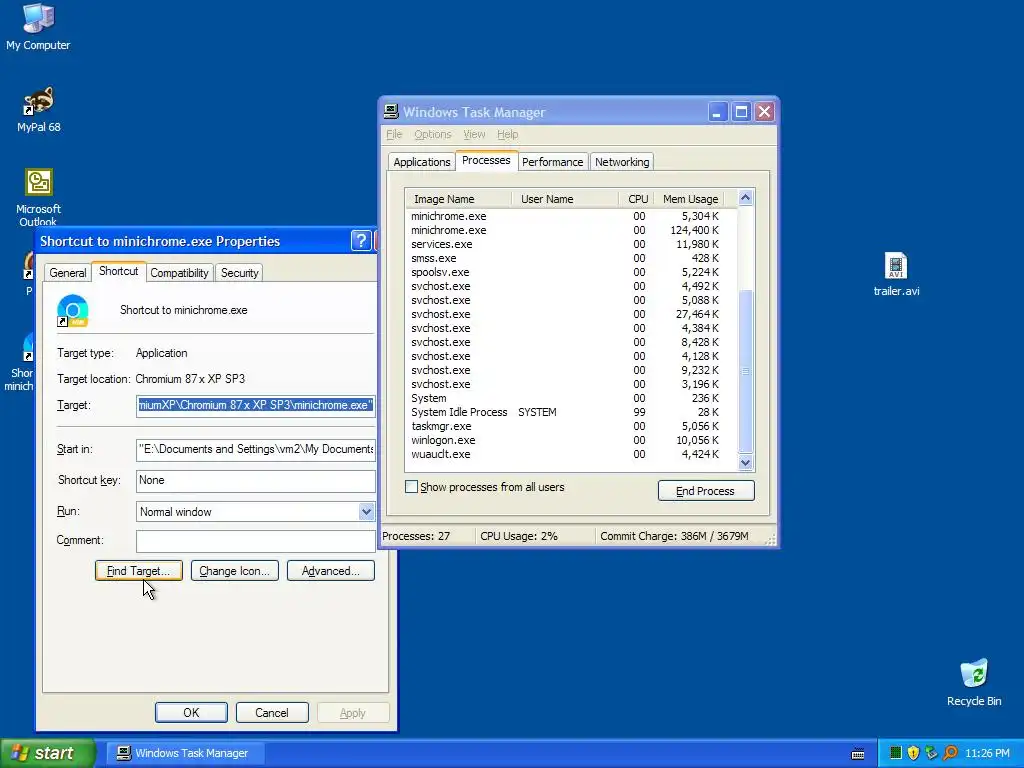
Task: Maximize the Windows Task Manager window
Action: click(741, 112)
